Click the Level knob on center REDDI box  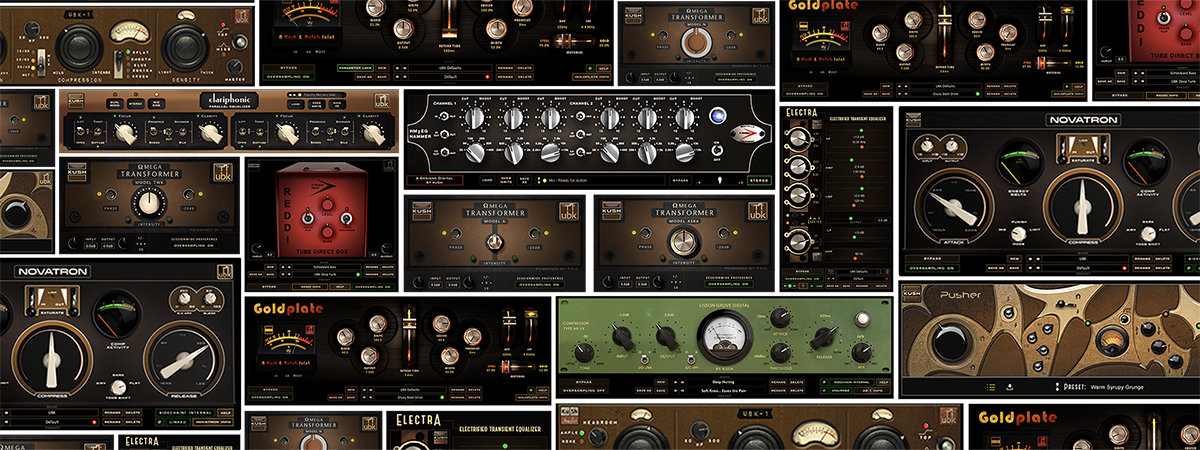tap(327, 204)
